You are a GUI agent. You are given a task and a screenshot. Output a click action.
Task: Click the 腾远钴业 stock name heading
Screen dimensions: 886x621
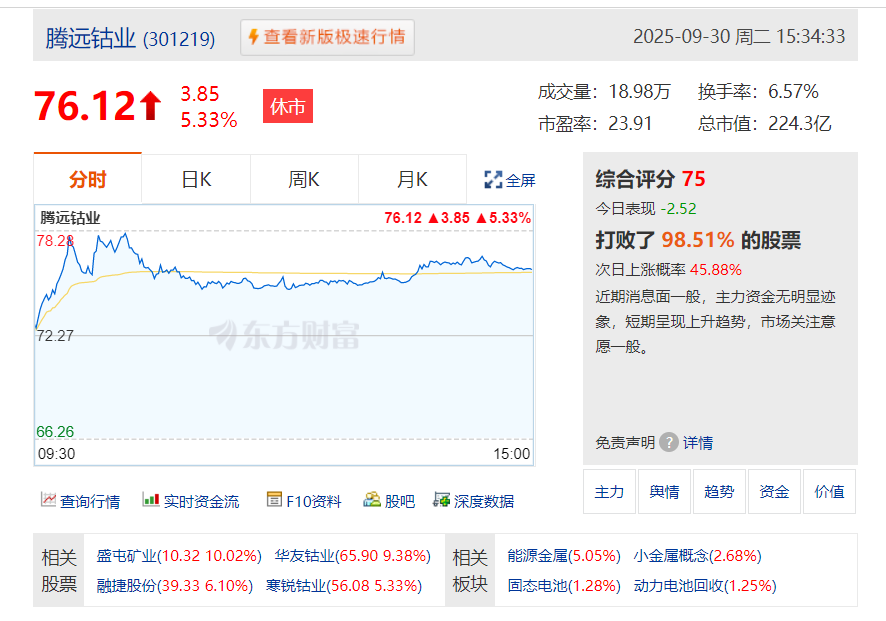pyautogui.click(x=90, y=38)
